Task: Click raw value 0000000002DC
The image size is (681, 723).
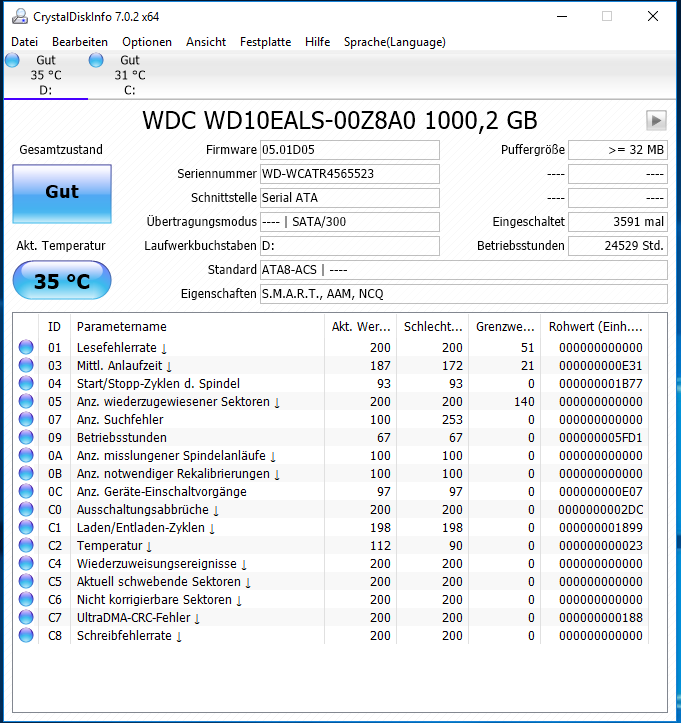Action: [x=600, y=510]
